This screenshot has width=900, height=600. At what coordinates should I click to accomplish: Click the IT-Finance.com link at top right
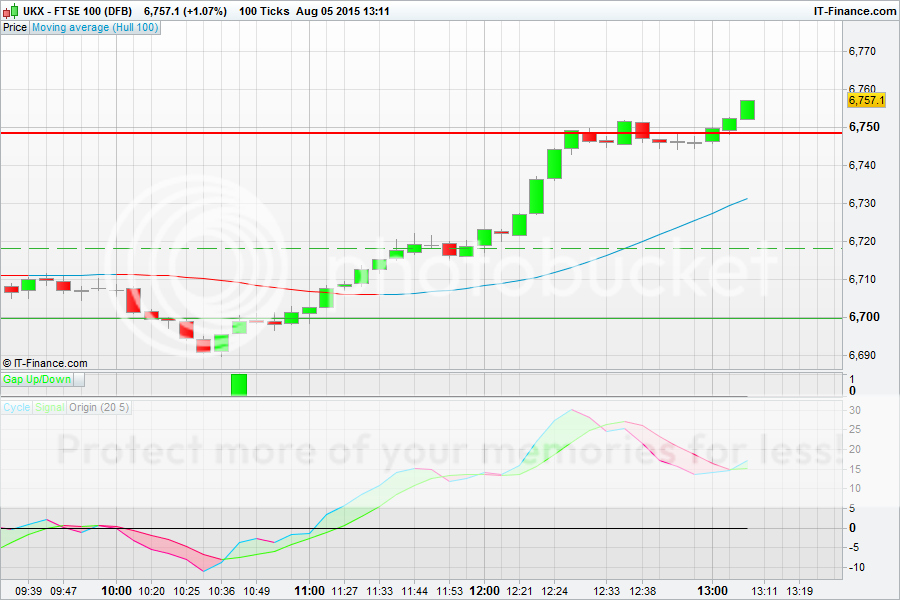pos(848,11)
